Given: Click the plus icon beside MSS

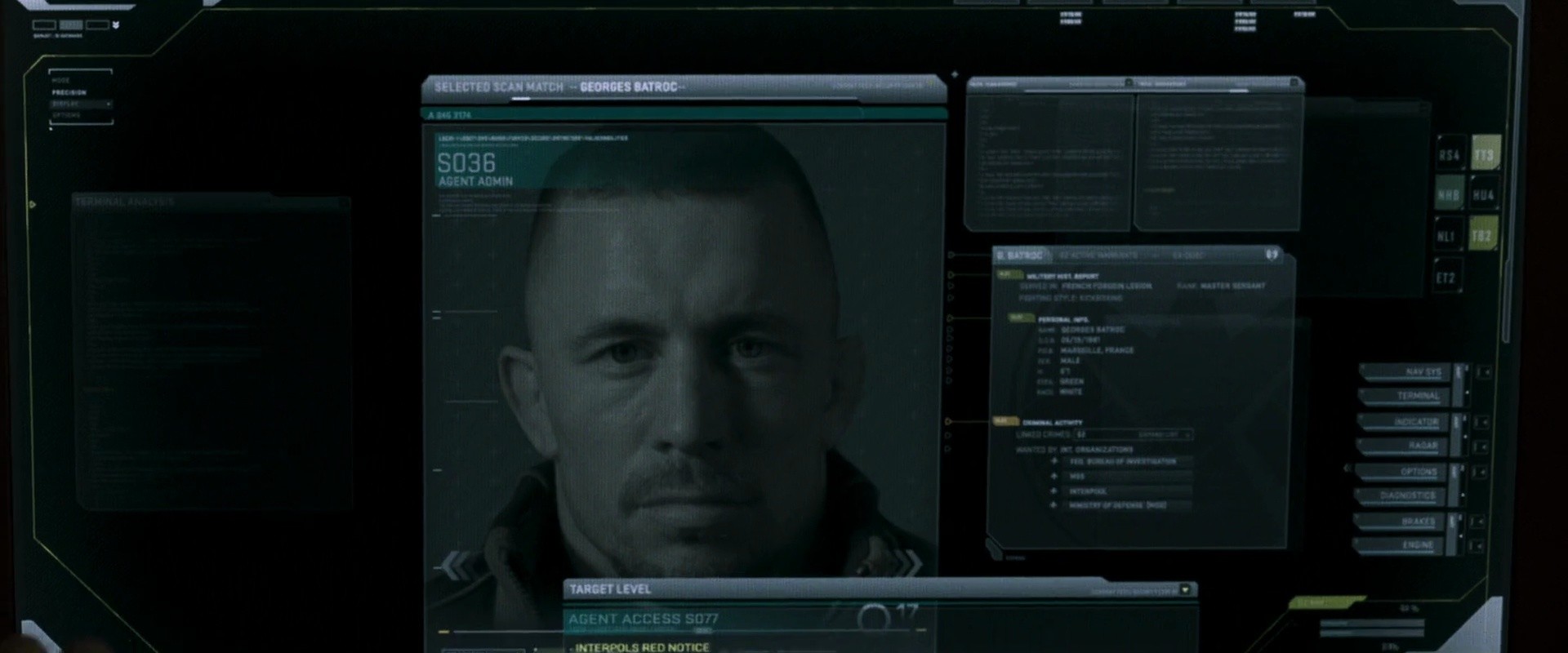Looking at the screenshot, I should (x=1054, y=476).
